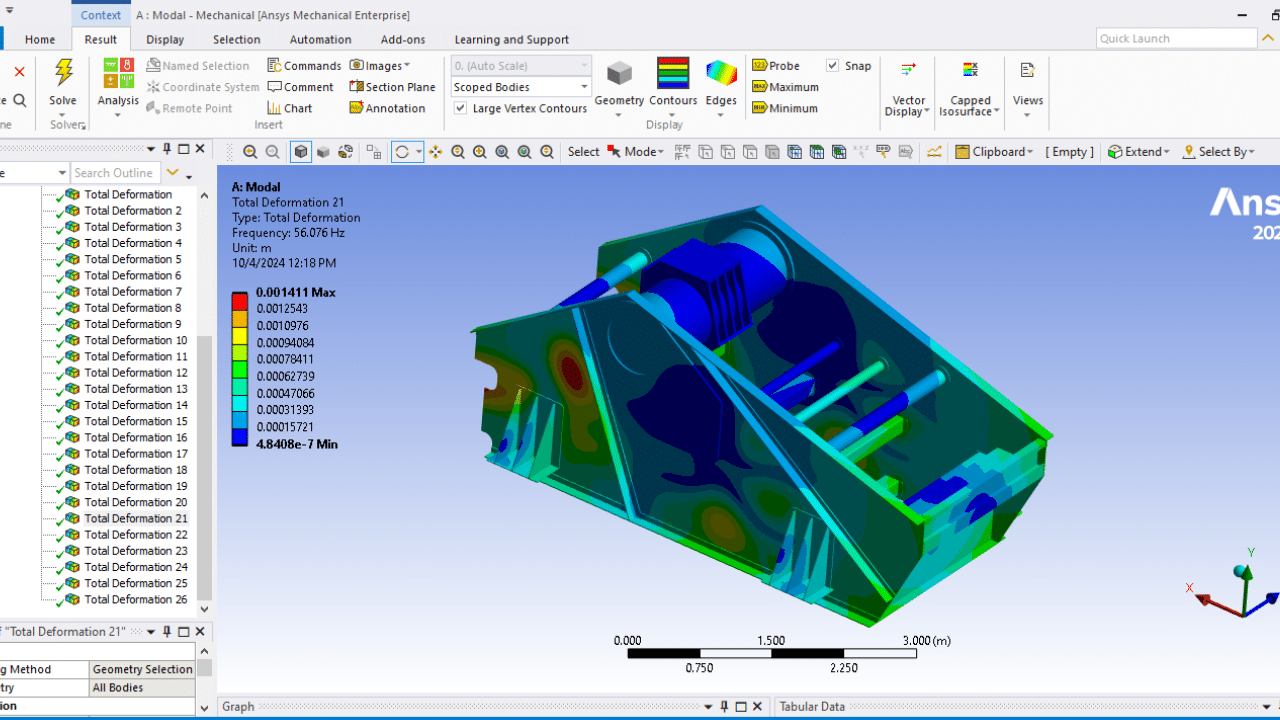Open Capped Isosurface options
Screen dimensions: 1280x720
[x=970, y=88]
